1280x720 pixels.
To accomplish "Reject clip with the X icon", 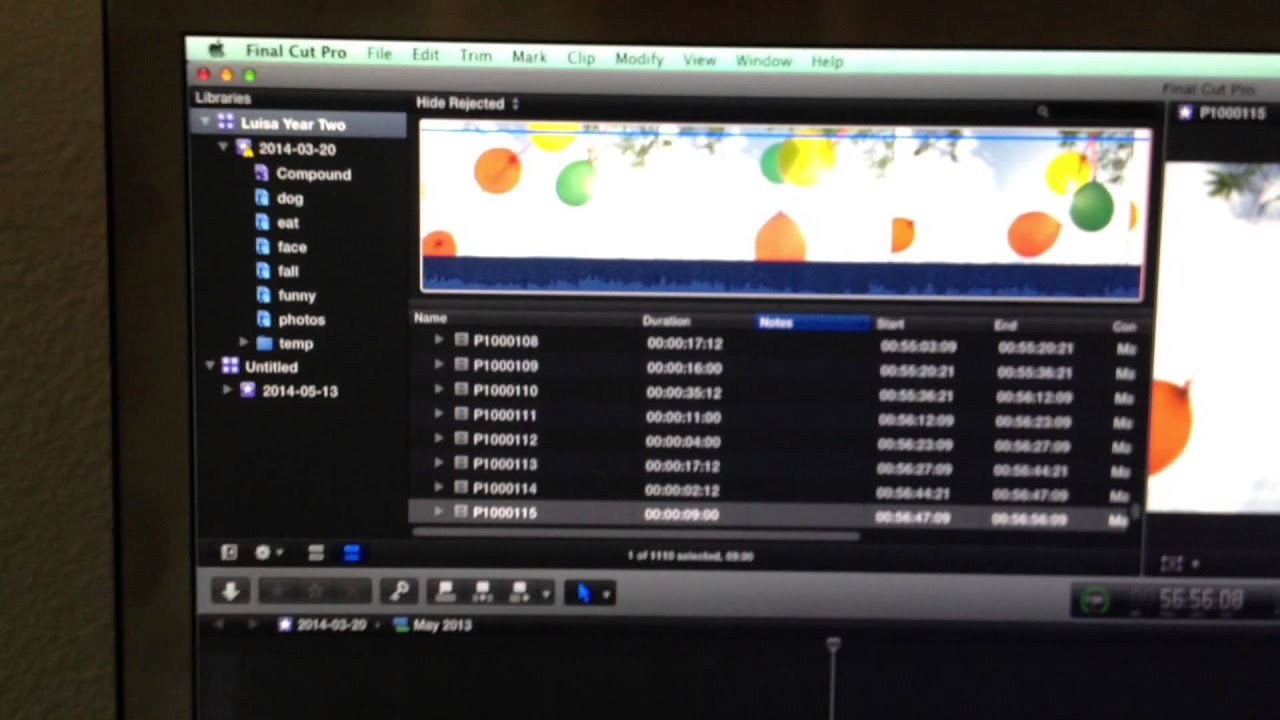I will click(x=351, y=592).
